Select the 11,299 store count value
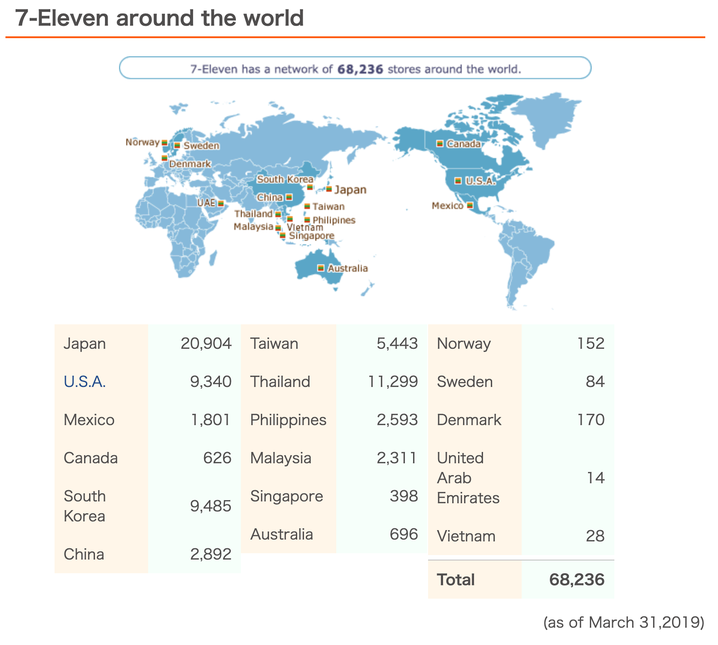The height and width of the screenshot is (645, 718). click(393, 382)
